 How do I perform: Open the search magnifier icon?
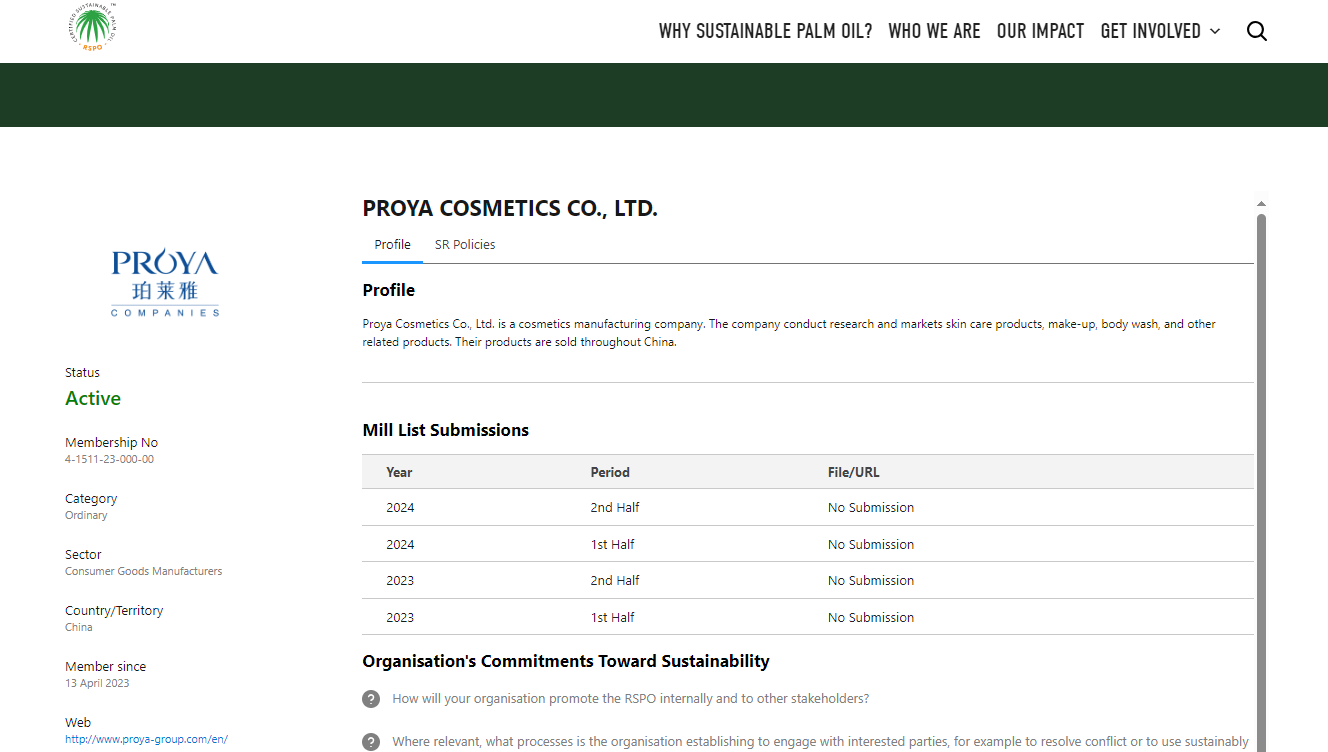(x=1257, y=31)
